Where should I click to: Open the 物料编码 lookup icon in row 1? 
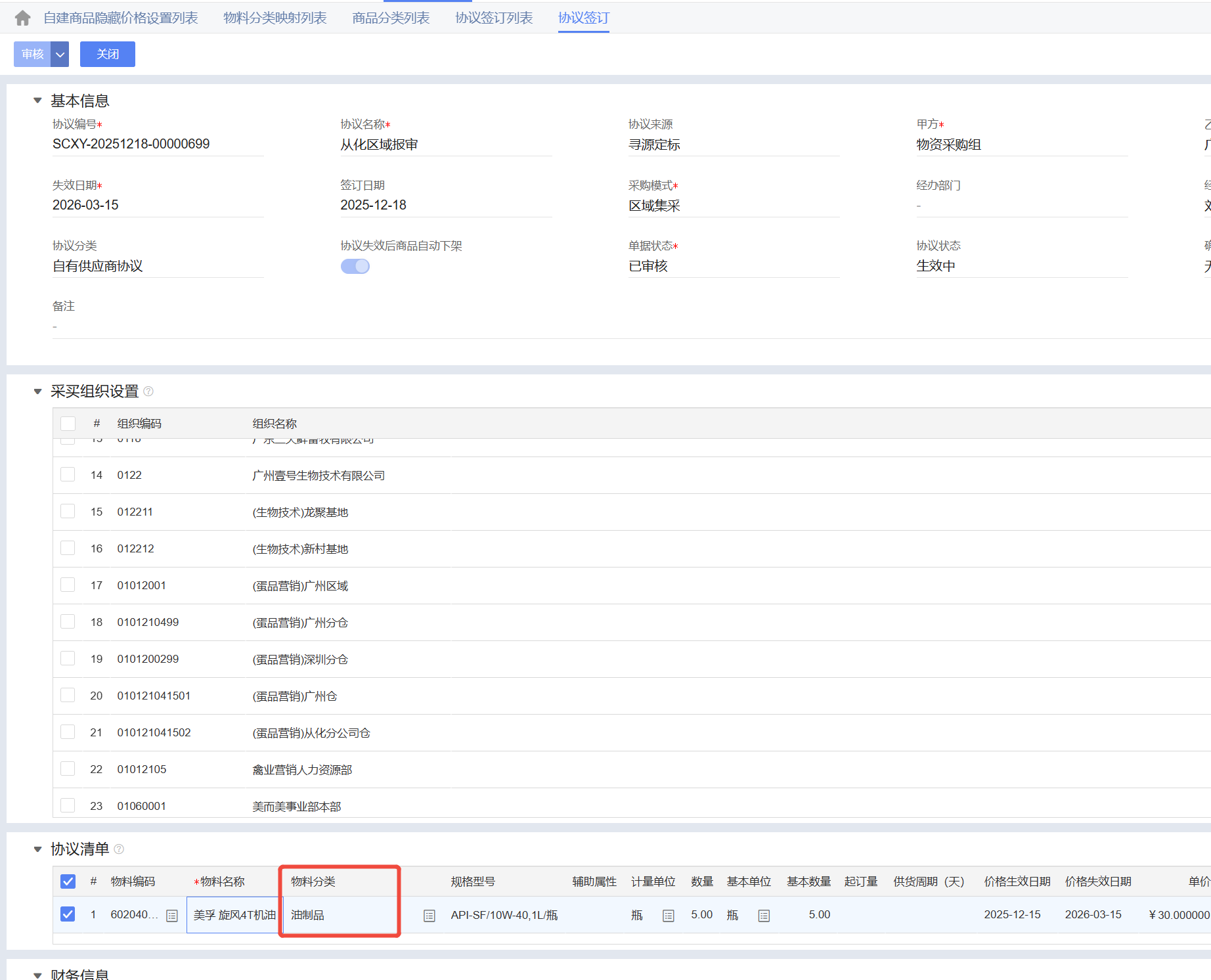172,916
